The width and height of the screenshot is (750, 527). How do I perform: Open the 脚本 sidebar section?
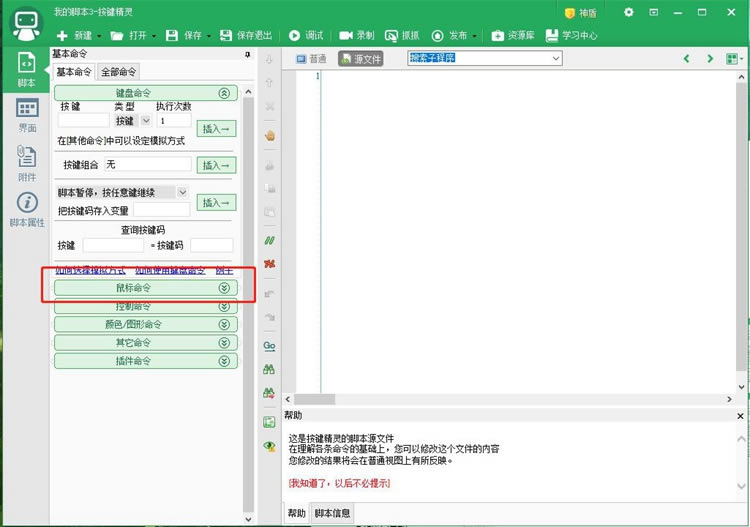pos(27,70)
